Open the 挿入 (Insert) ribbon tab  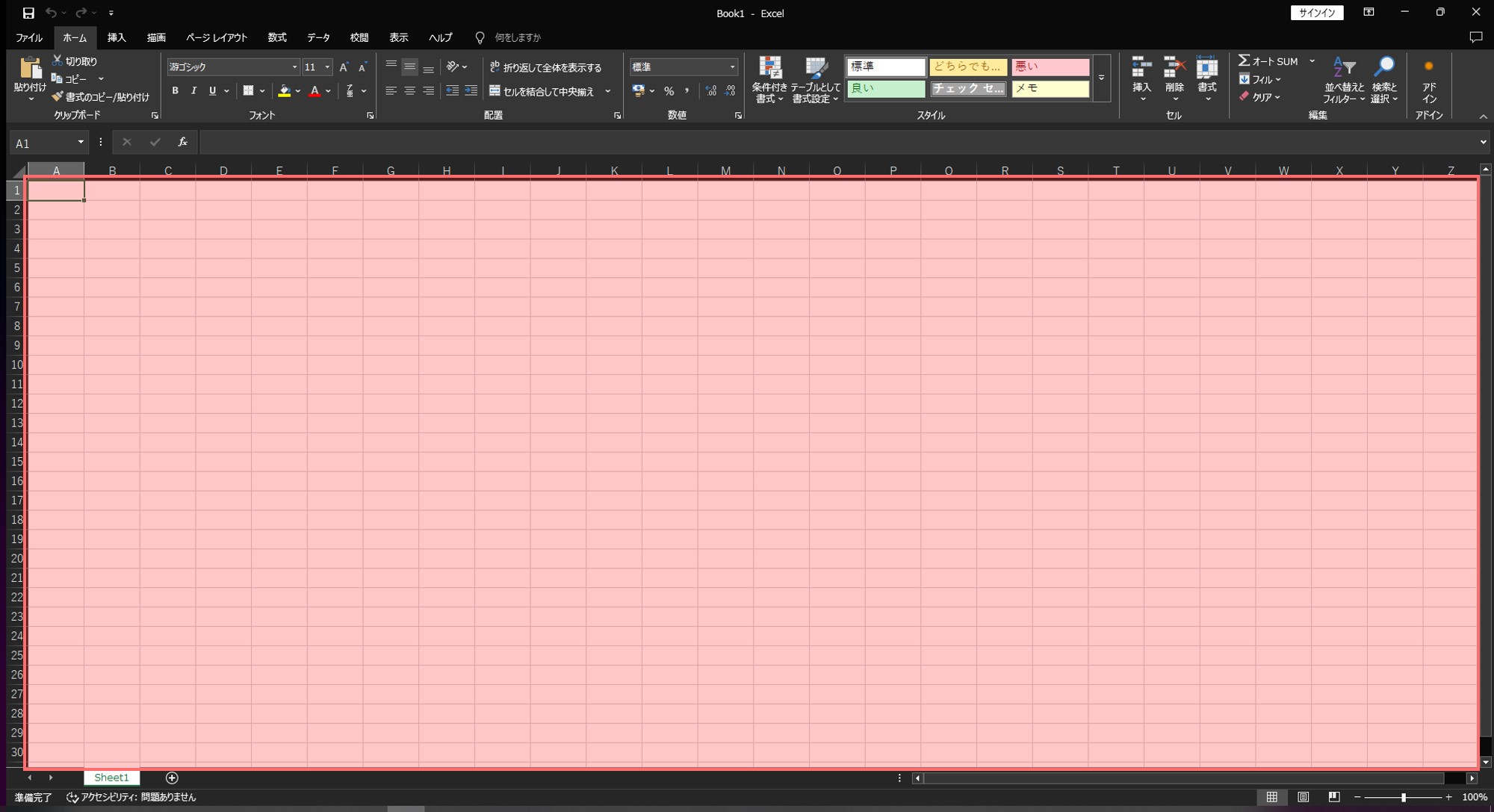tap(117, 37)
